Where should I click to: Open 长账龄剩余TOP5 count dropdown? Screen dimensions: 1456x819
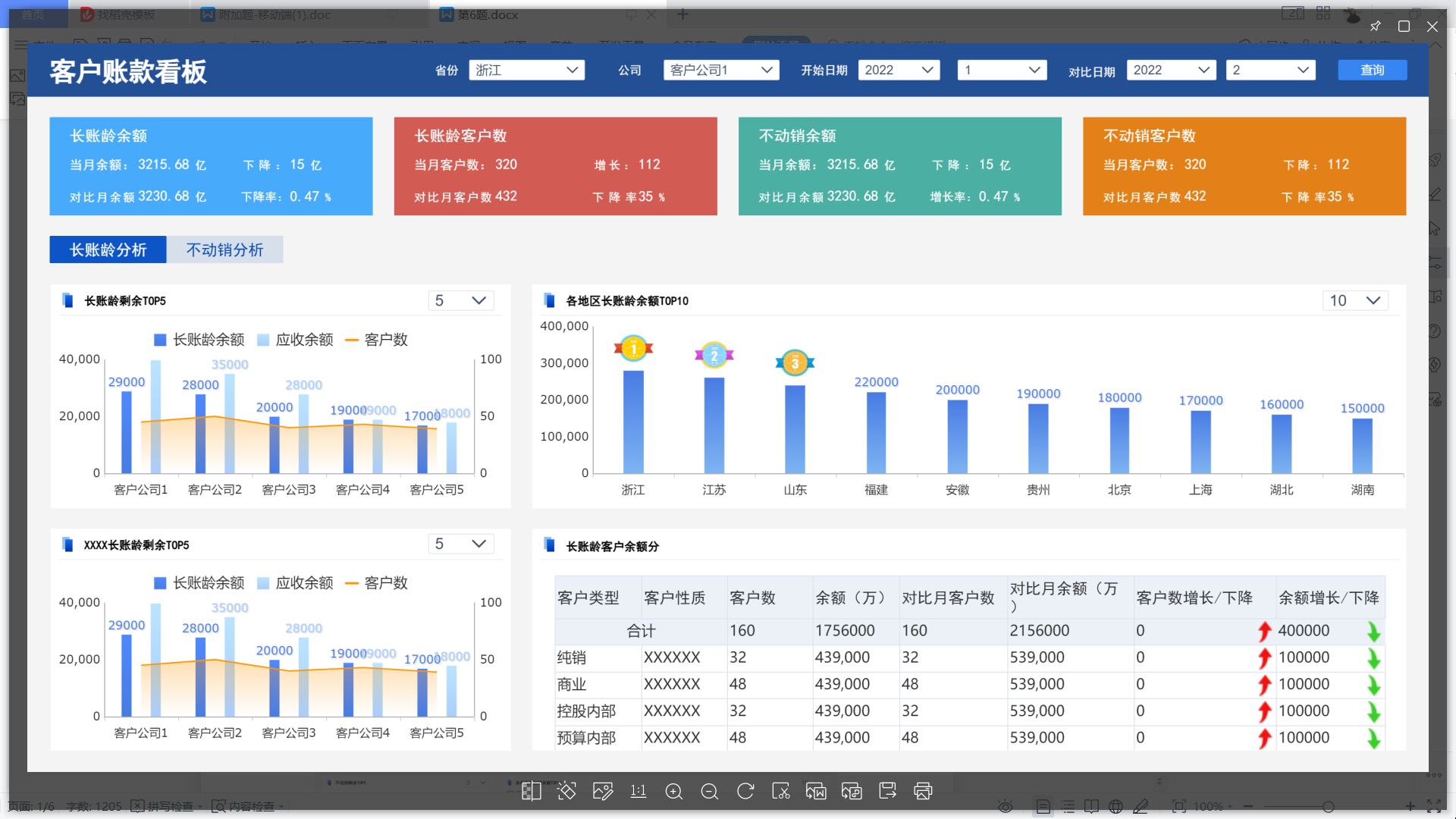click(460, 300)
